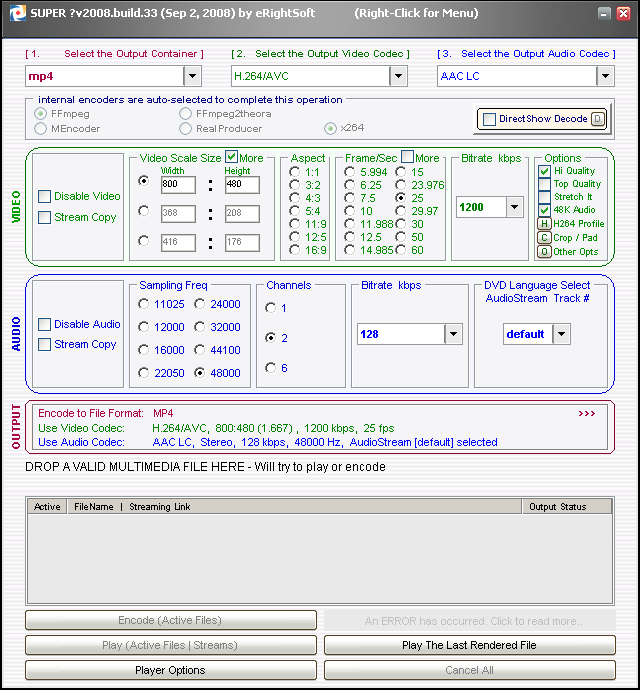Viewport: 640px width, 690px height.
Task: Click the D icon on DirectShow Decode
Action: [x=598, y=119]
